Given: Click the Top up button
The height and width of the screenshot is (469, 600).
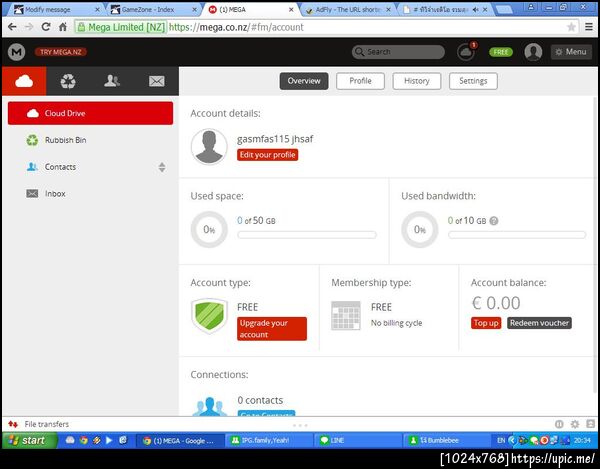Looking at the screenshot, I should coord(486,323).
